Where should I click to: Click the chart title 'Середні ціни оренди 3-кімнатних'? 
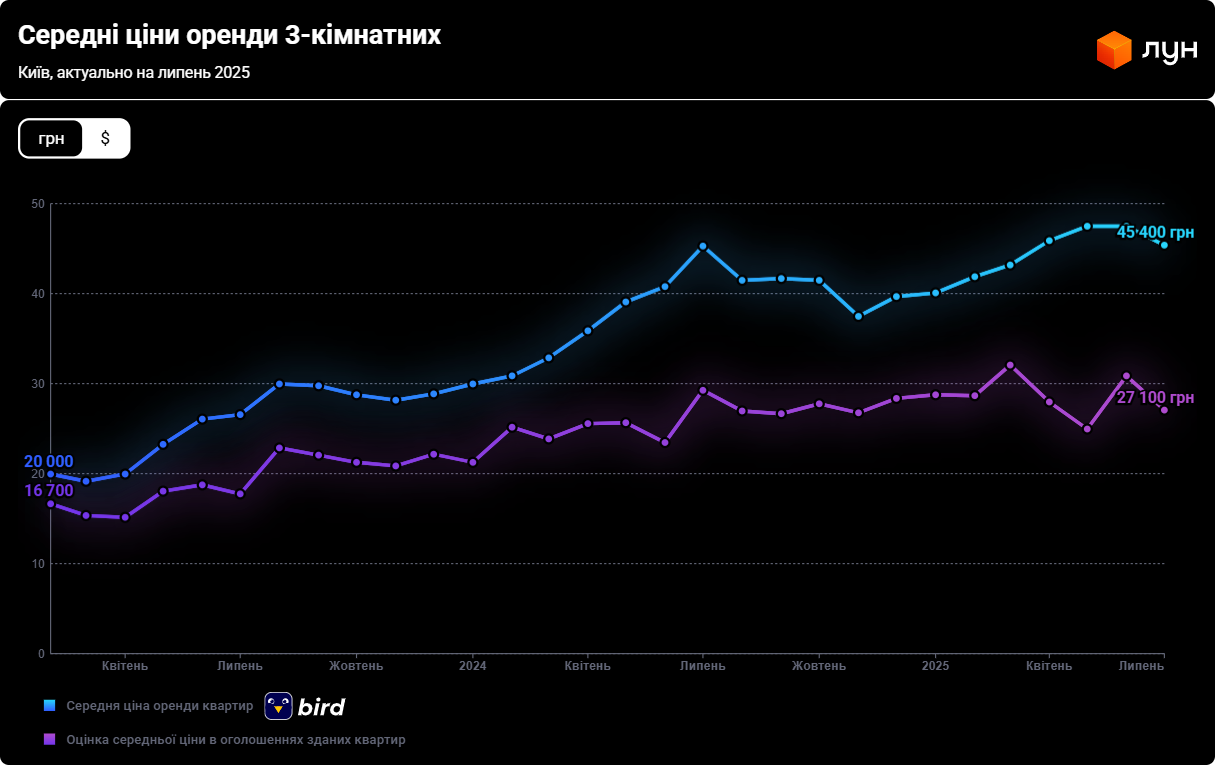[229, 36]
